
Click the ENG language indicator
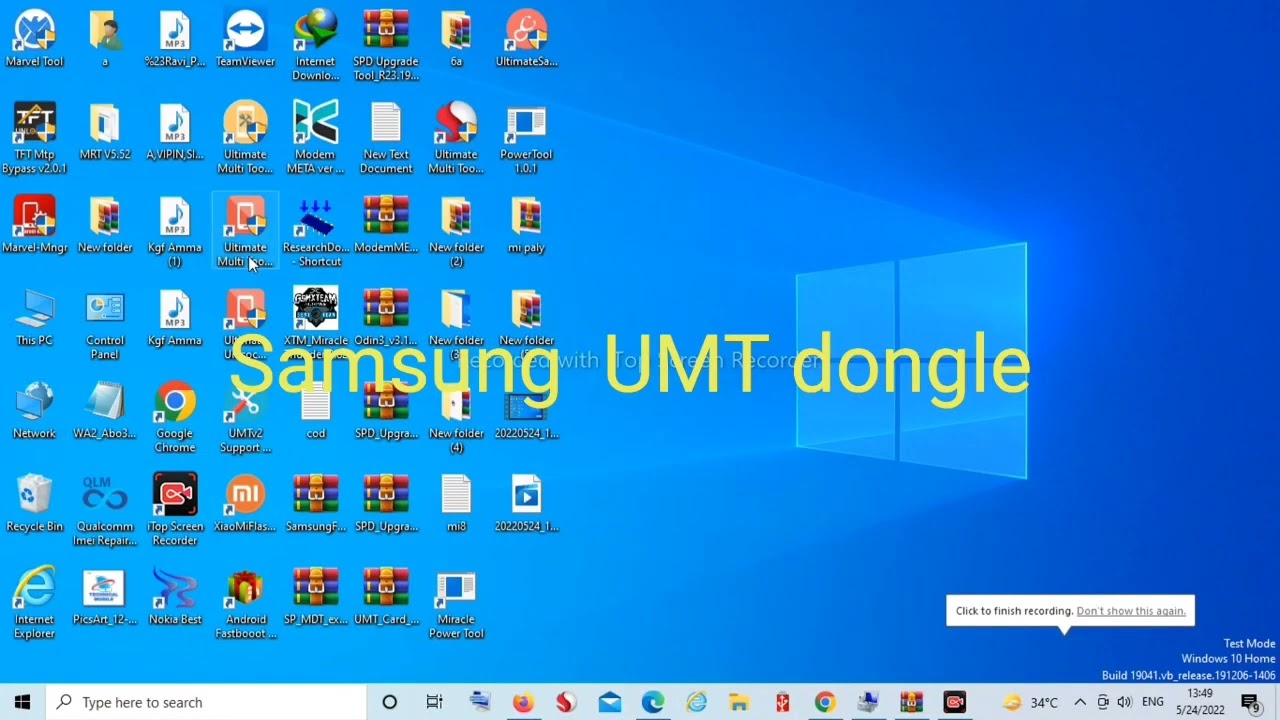tap(1153, 702)
